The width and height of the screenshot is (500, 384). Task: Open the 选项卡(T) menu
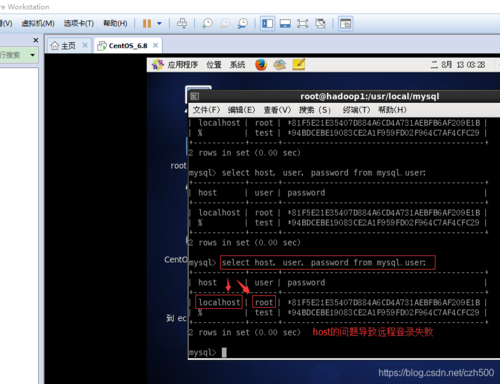(79, 23)
